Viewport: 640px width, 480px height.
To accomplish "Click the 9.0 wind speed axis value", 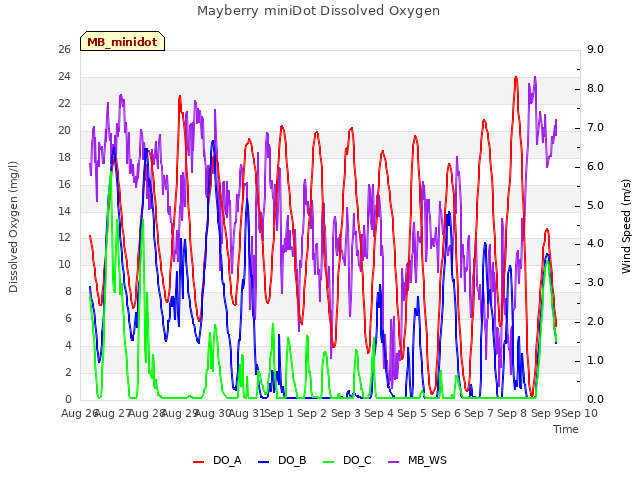I will pyautogui.click(x=595, y=49).
